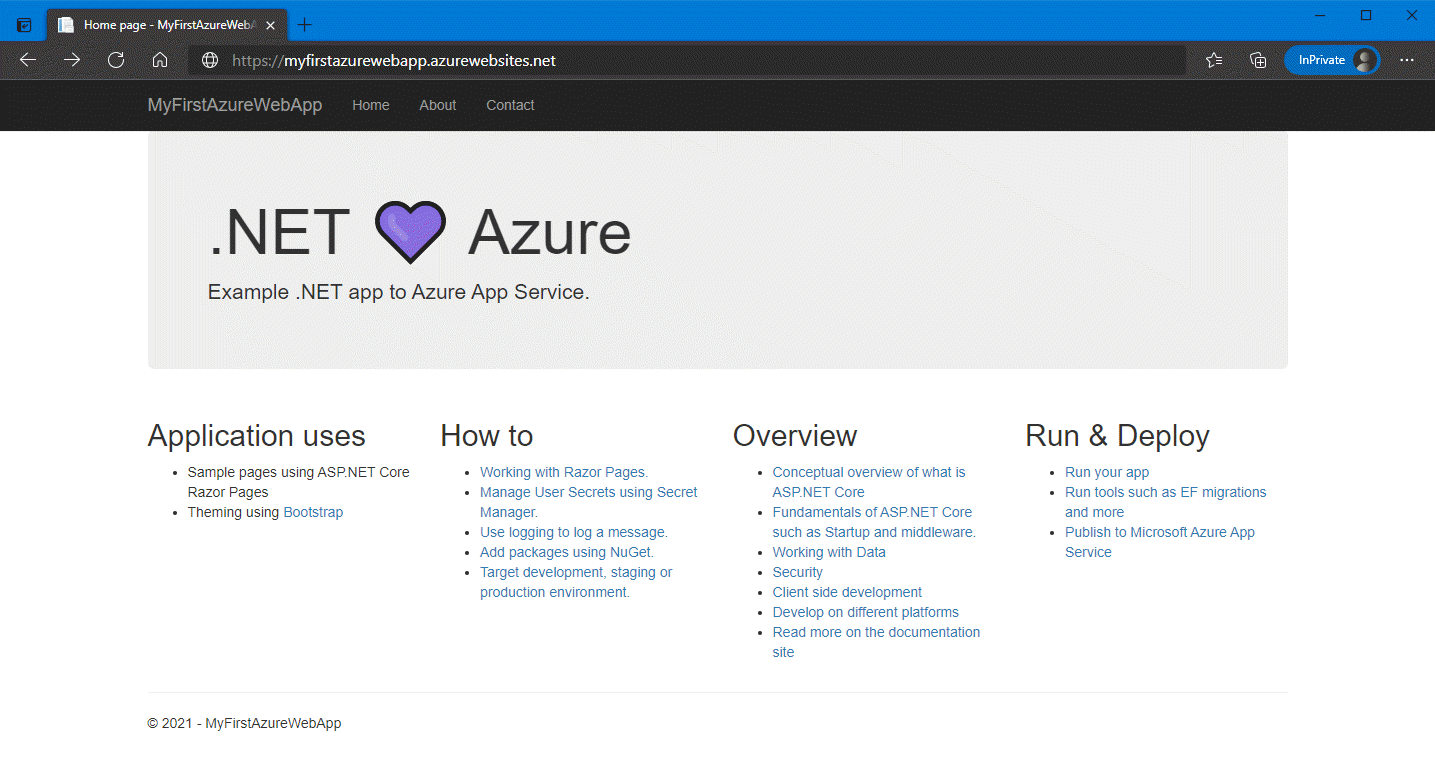
Task: Click the Home page browser tab
Action: (x=160, y=24)
